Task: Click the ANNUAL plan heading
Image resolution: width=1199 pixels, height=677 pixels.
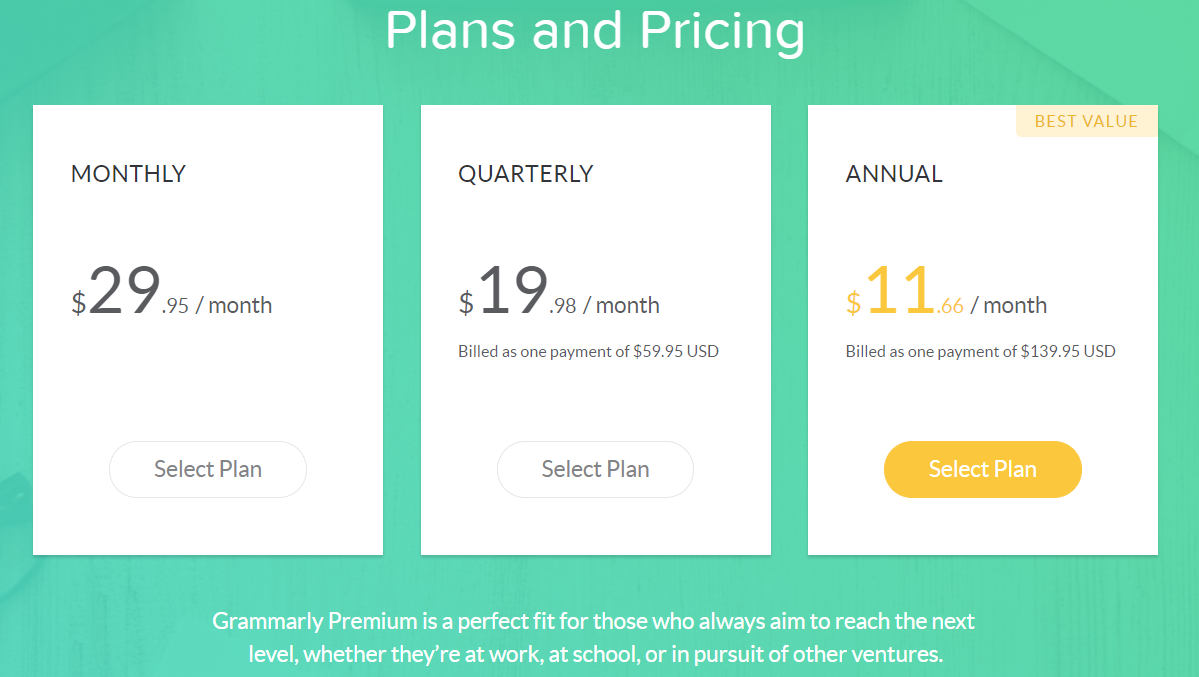Action: [x=894, y=174]
